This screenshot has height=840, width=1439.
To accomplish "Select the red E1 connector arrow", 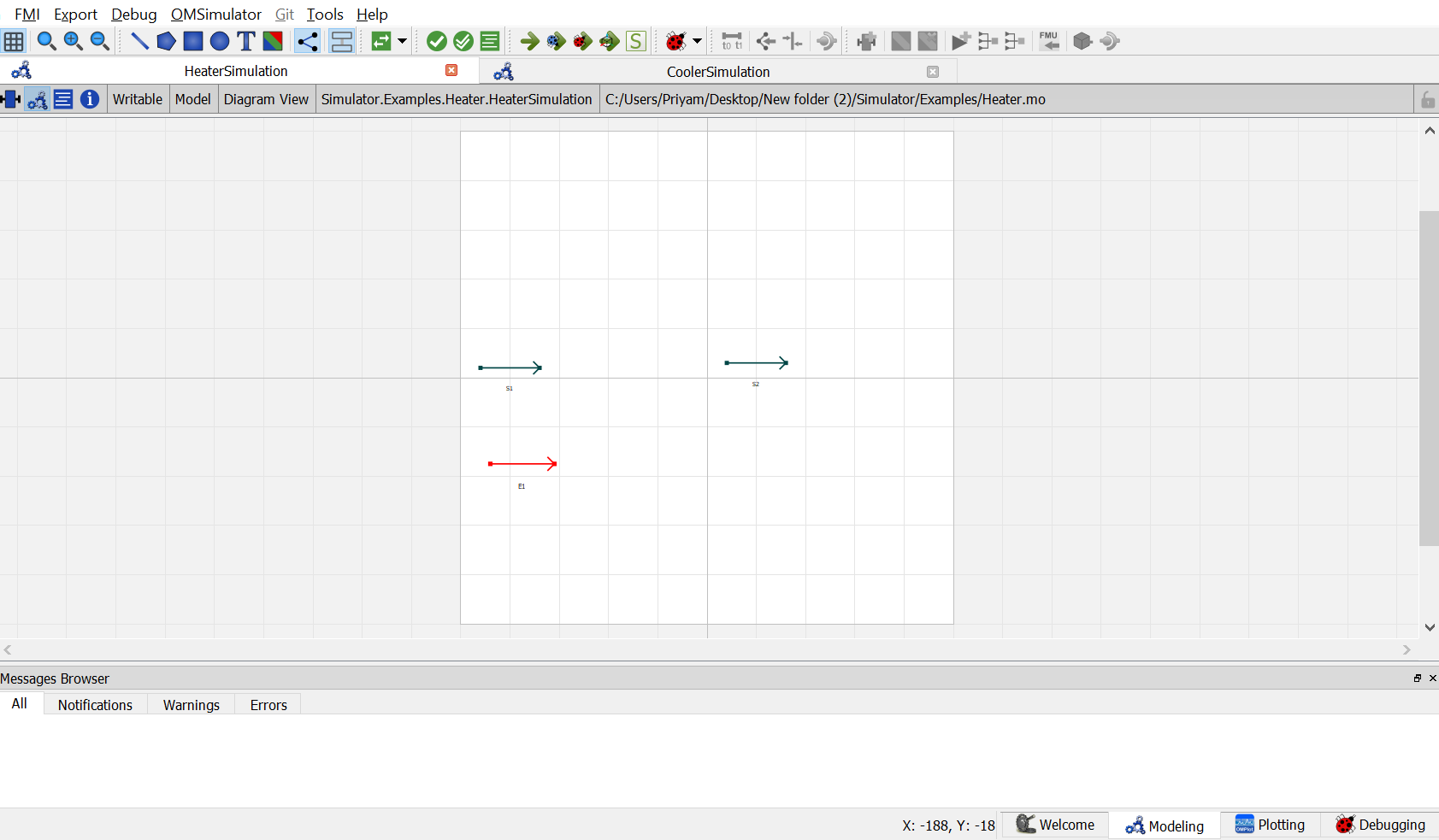I will tap(522, 464).
